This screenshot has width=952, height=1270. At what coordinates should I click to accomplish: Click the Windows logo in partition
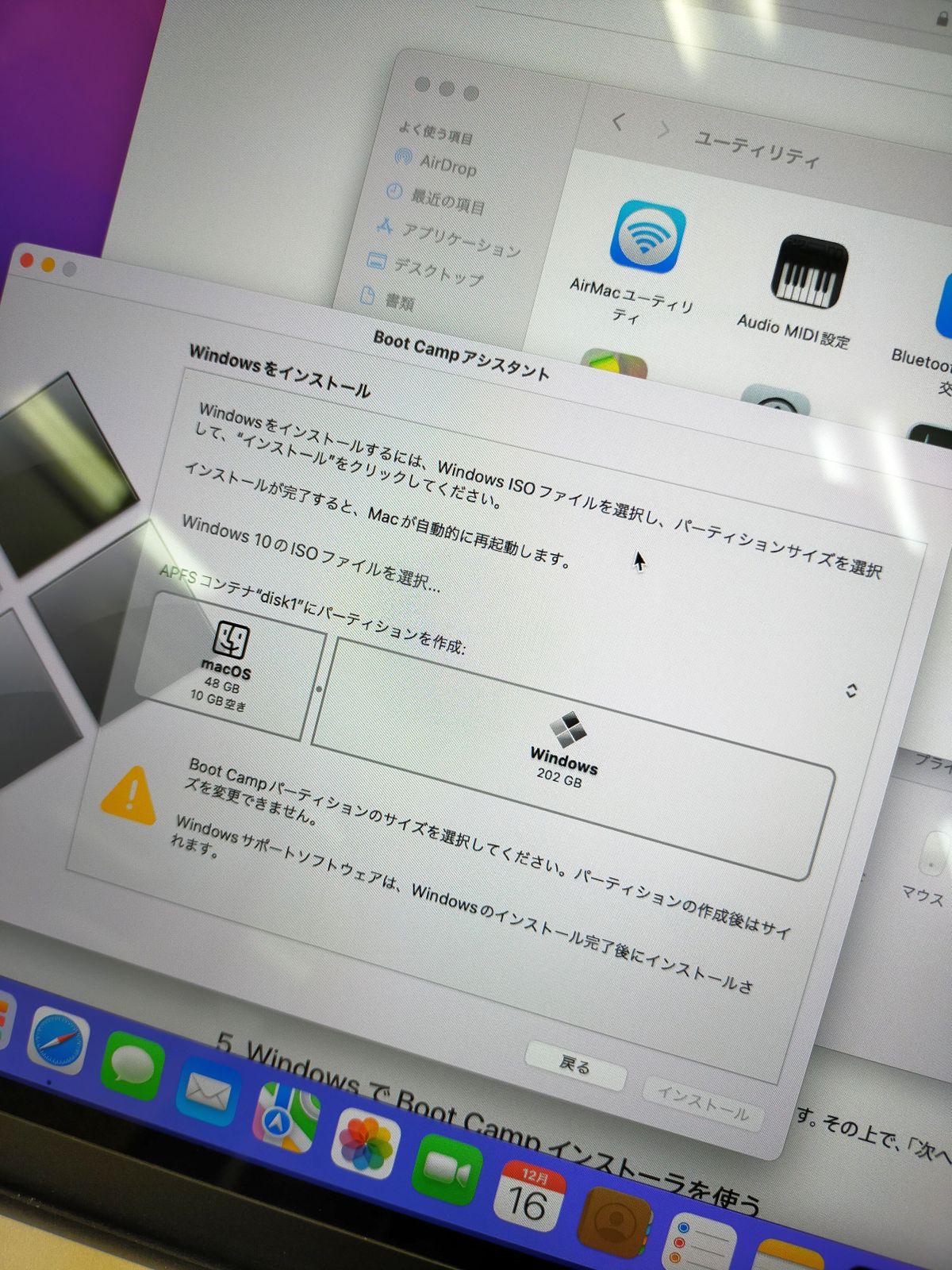pyautogui.click(x=568, y=729)
